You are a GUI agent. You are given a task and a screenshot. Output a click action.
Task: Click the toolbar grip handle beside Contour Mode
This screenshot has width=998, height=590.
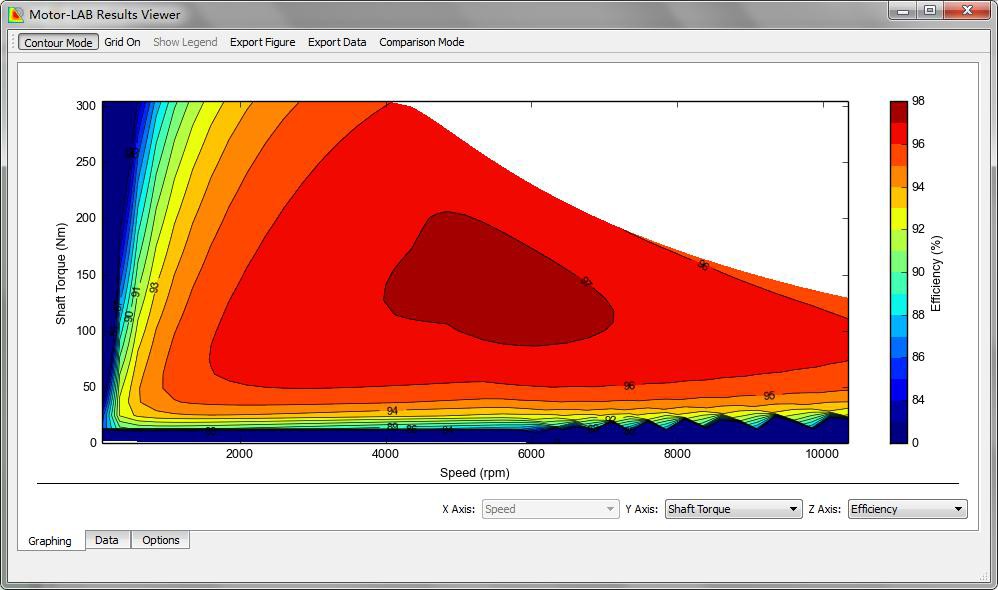tap(13, 42)
